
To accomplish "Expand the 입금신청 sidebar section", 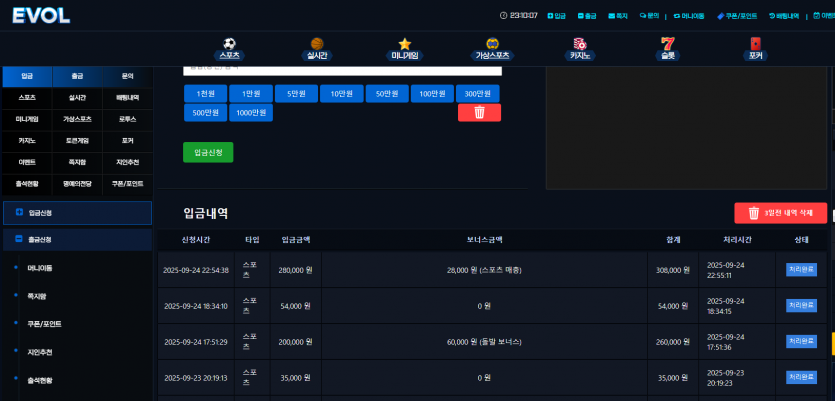I will (x=77, y=212).
